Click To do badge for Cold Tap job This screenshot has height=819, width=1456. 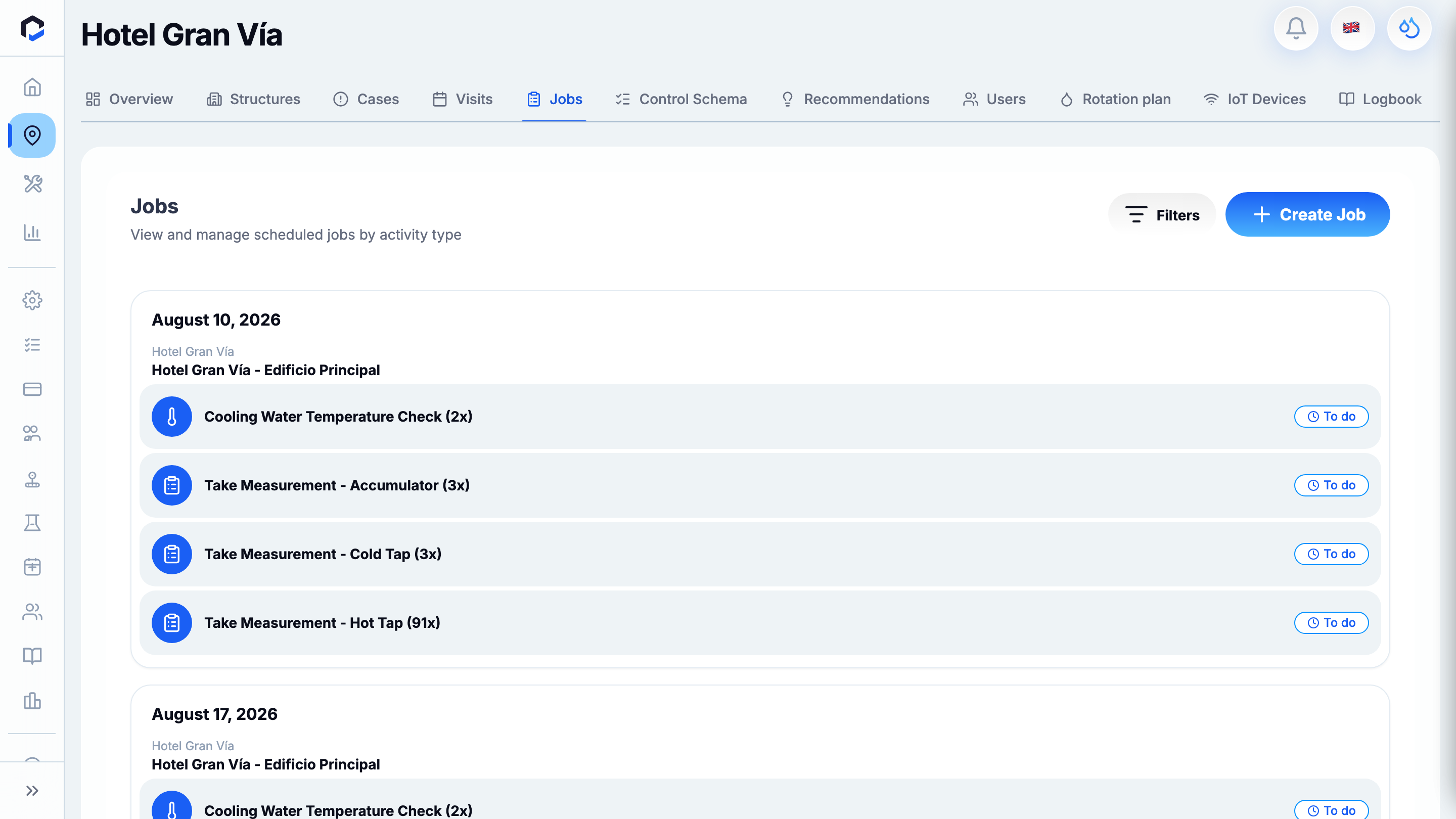(1331, 554)
